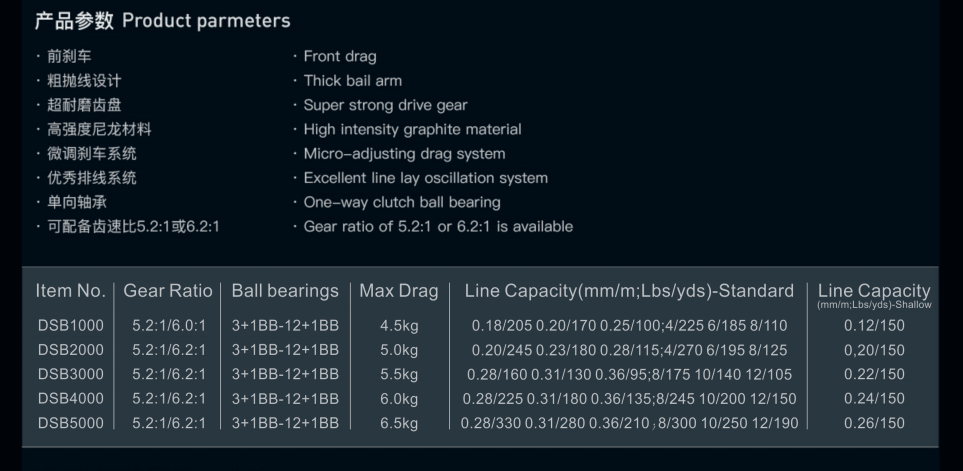Click the Ball bearings column header
963x471 pixels.
[x=285, y=291]
